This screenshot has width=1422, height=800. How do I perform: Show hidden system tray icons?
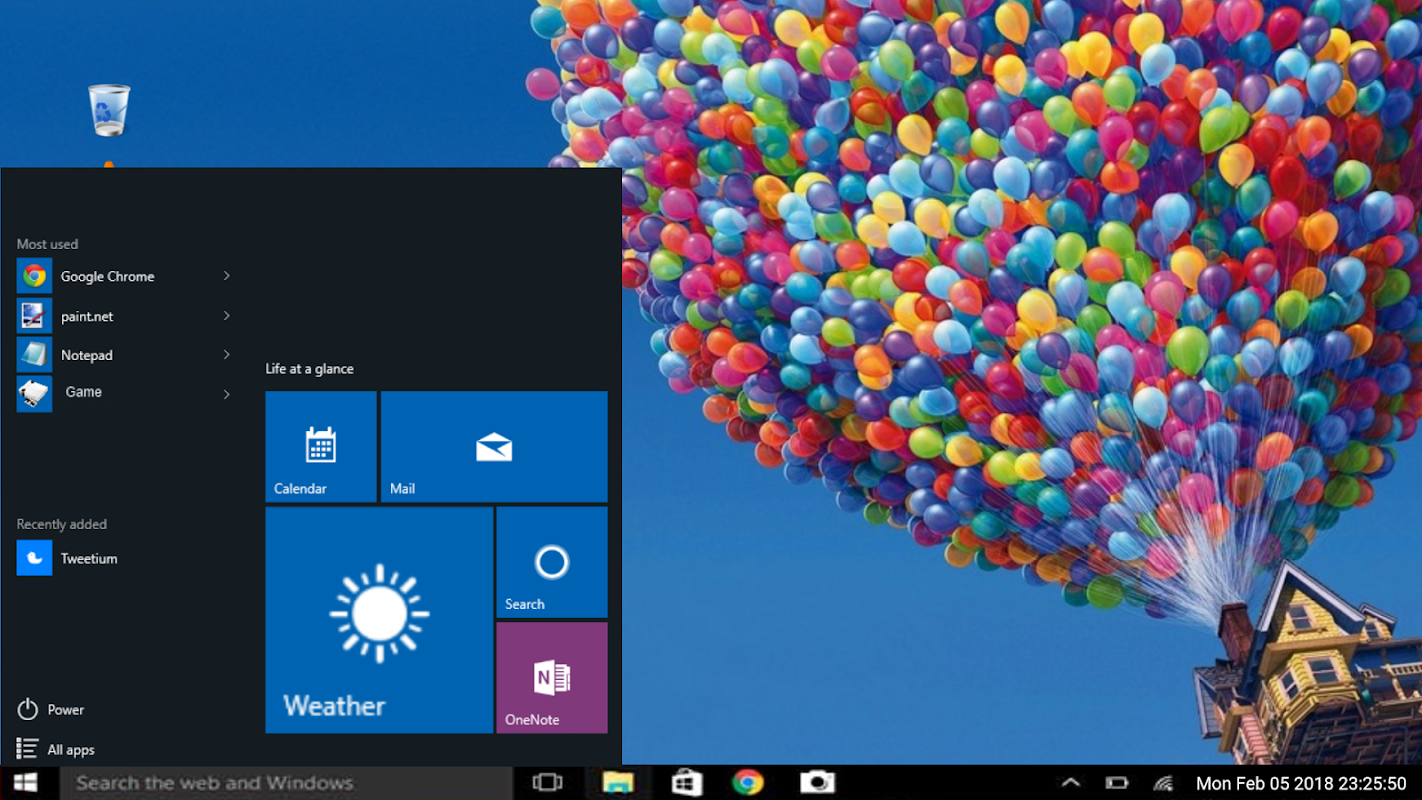1070,783
